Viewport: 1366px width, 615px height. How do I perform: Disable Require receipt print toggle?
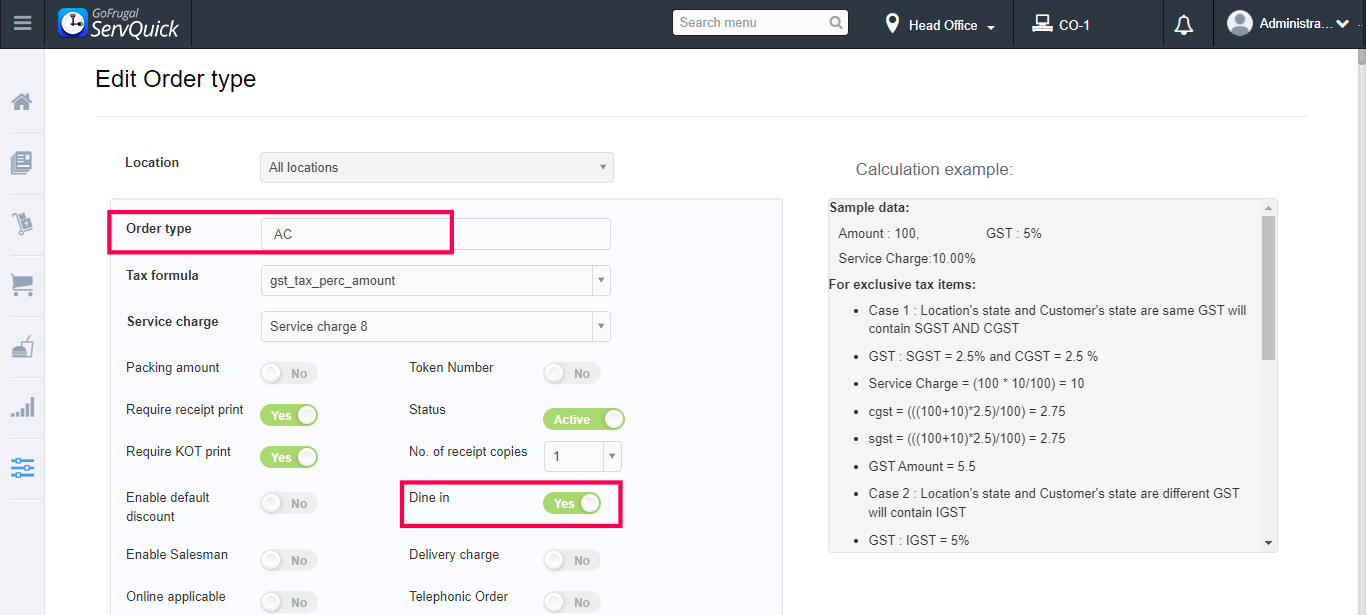tap(289, 415)
